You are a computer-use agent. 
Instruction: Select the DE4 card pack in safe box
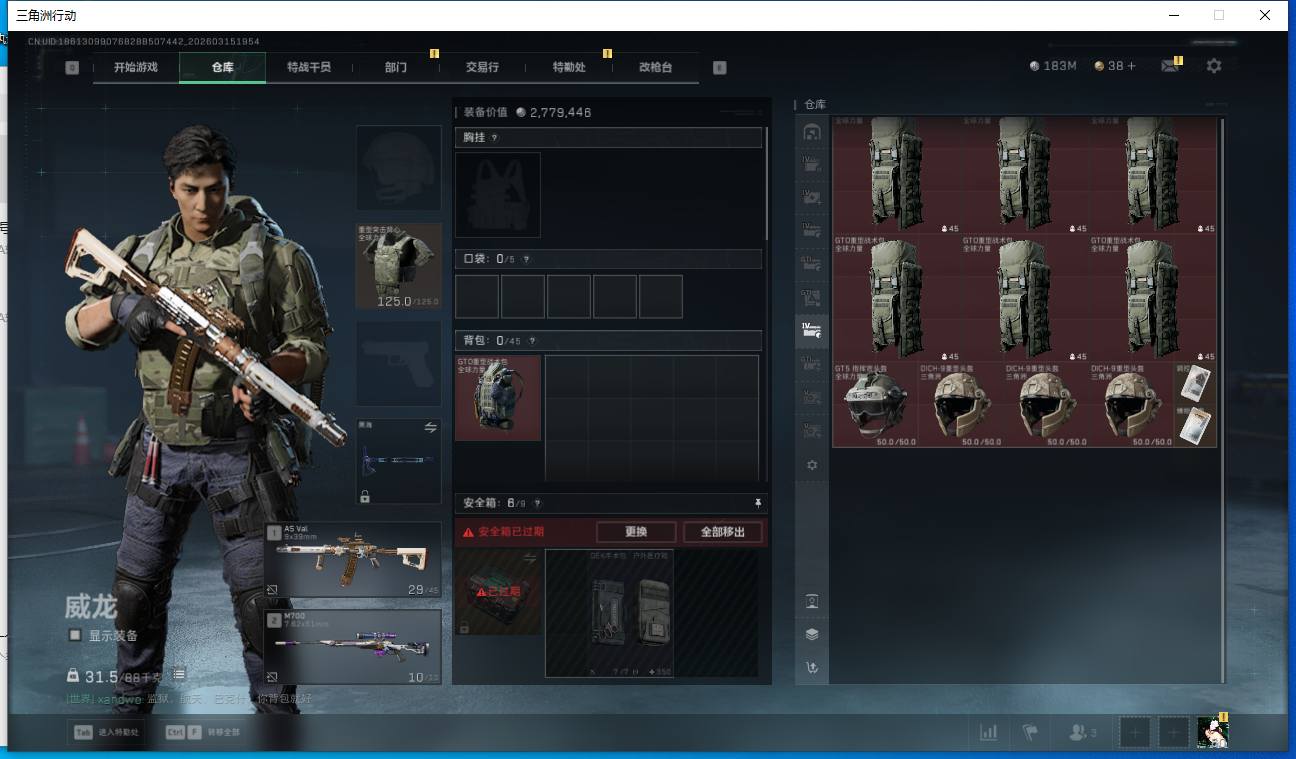[609, 613]
